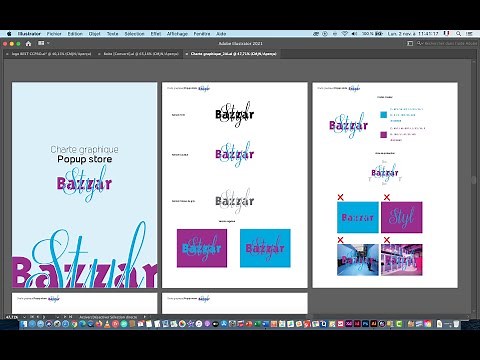Select the blue negative logo block

pos(265,248)
